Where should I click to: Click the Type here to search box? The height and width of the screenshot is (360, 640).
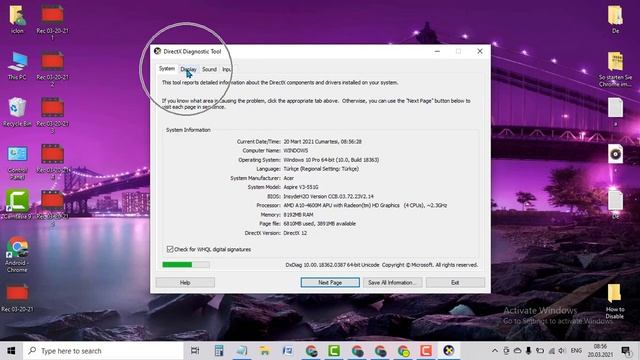coord(103,351)
